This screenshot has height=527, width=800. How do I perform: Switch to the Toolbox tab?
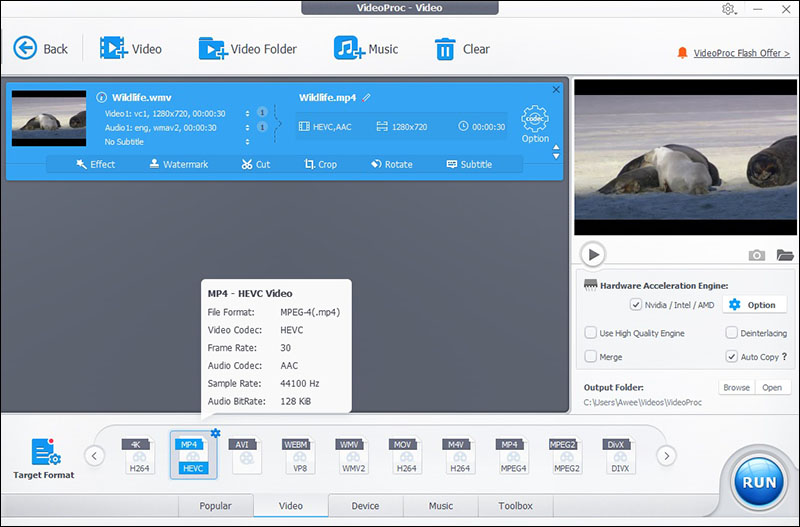tap(515, 506)
